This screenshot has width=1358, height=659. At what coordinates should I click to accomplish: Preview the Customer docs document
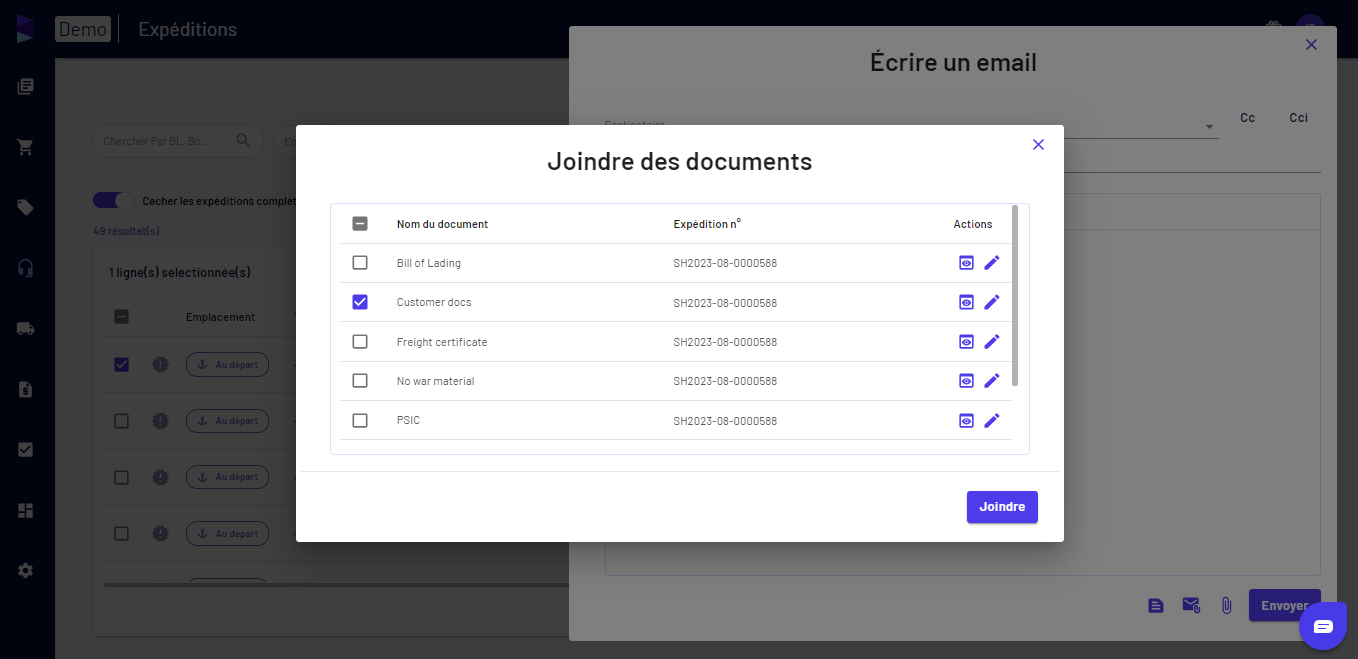pyautogui.click(x=966, y=302)
